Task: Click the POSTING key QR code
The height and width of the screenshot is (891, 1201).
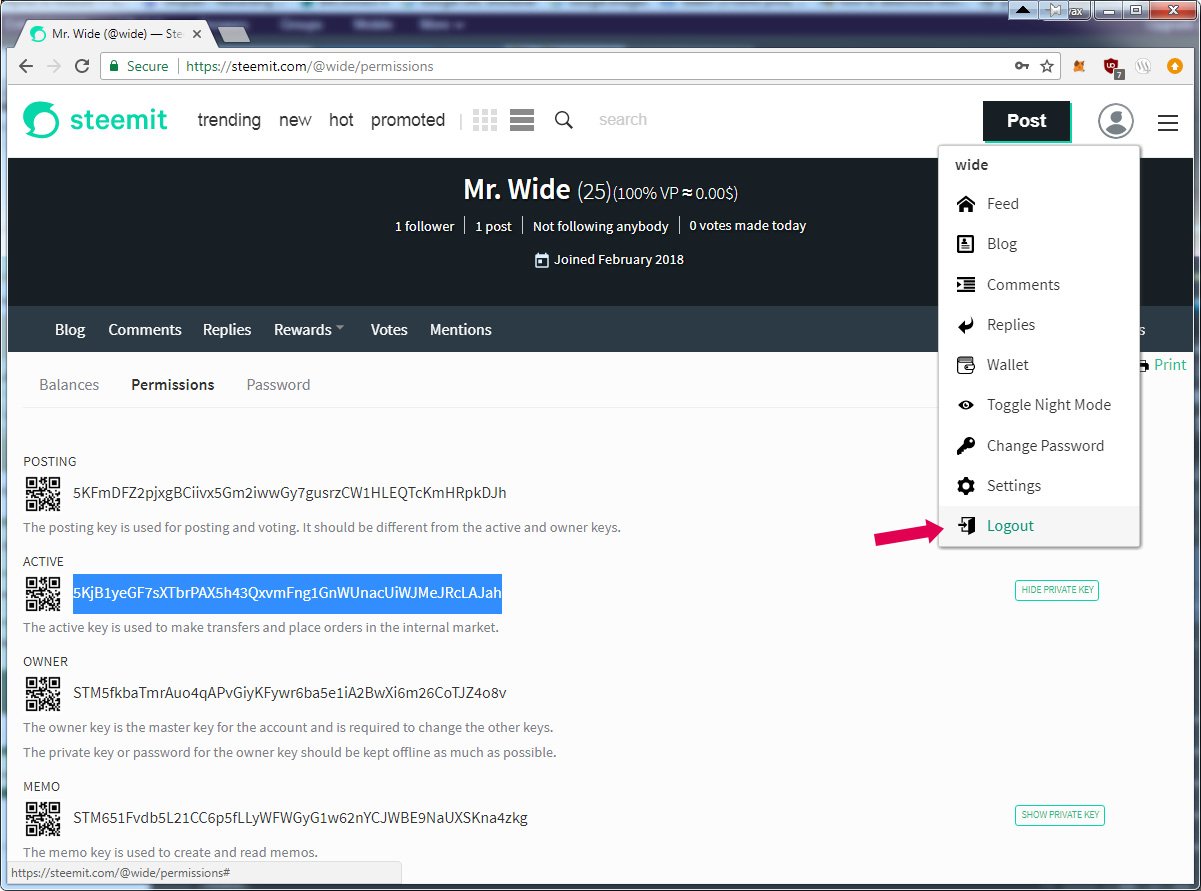Action: [x=42, y=494]
